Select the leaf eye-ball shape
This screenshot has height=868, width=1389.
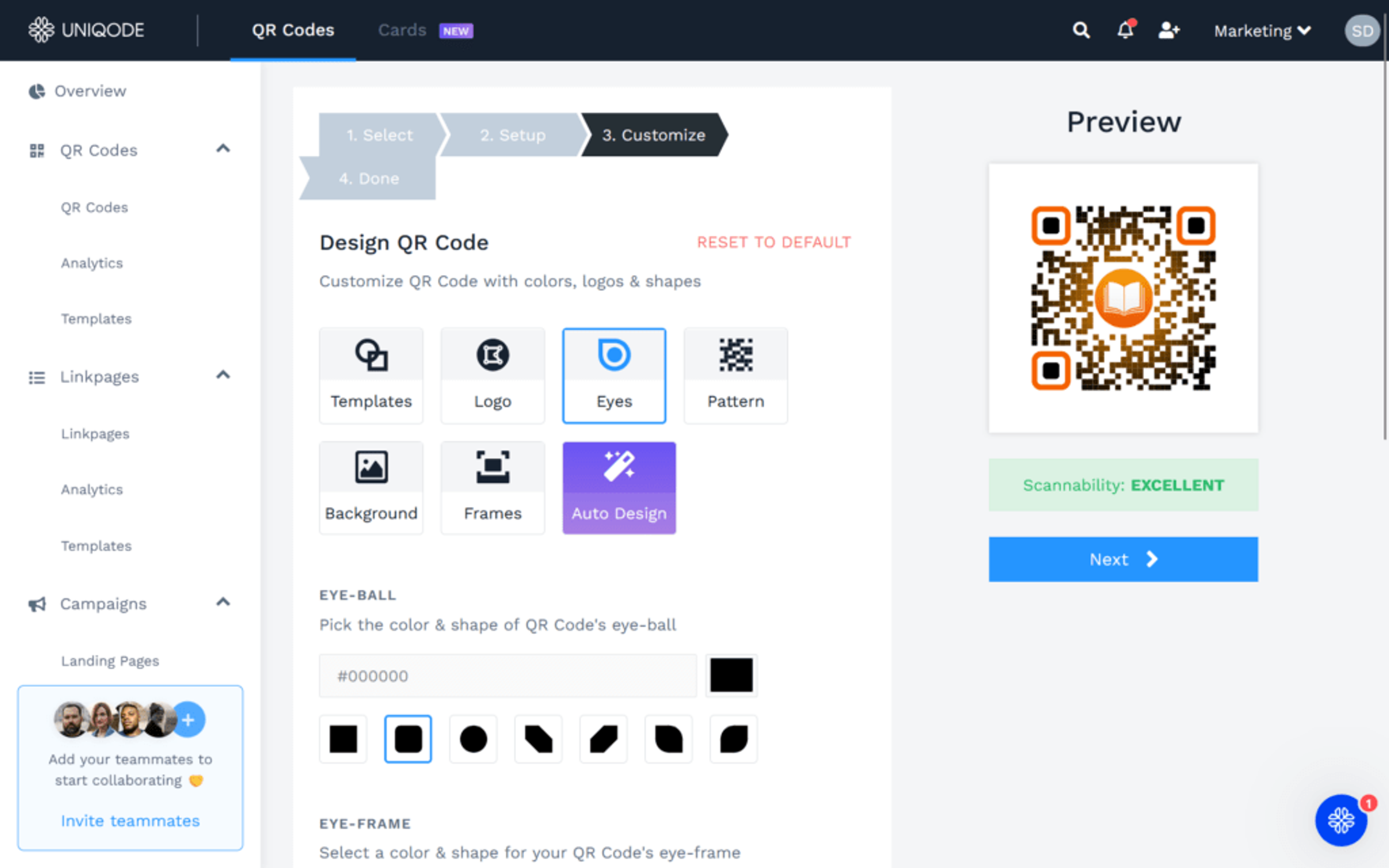click(734, 739)
